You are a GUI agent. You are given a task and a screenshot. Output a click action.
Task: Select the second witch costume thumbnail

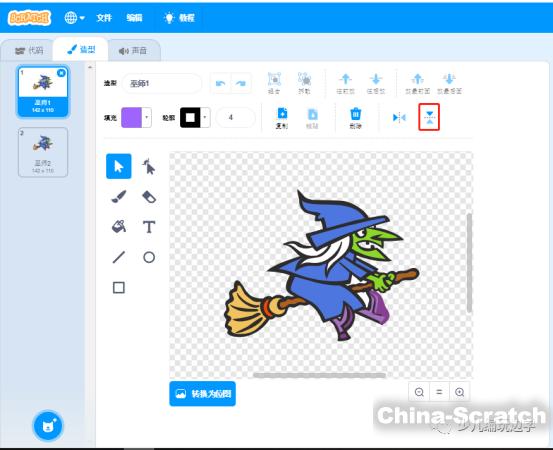coord(43,152)
